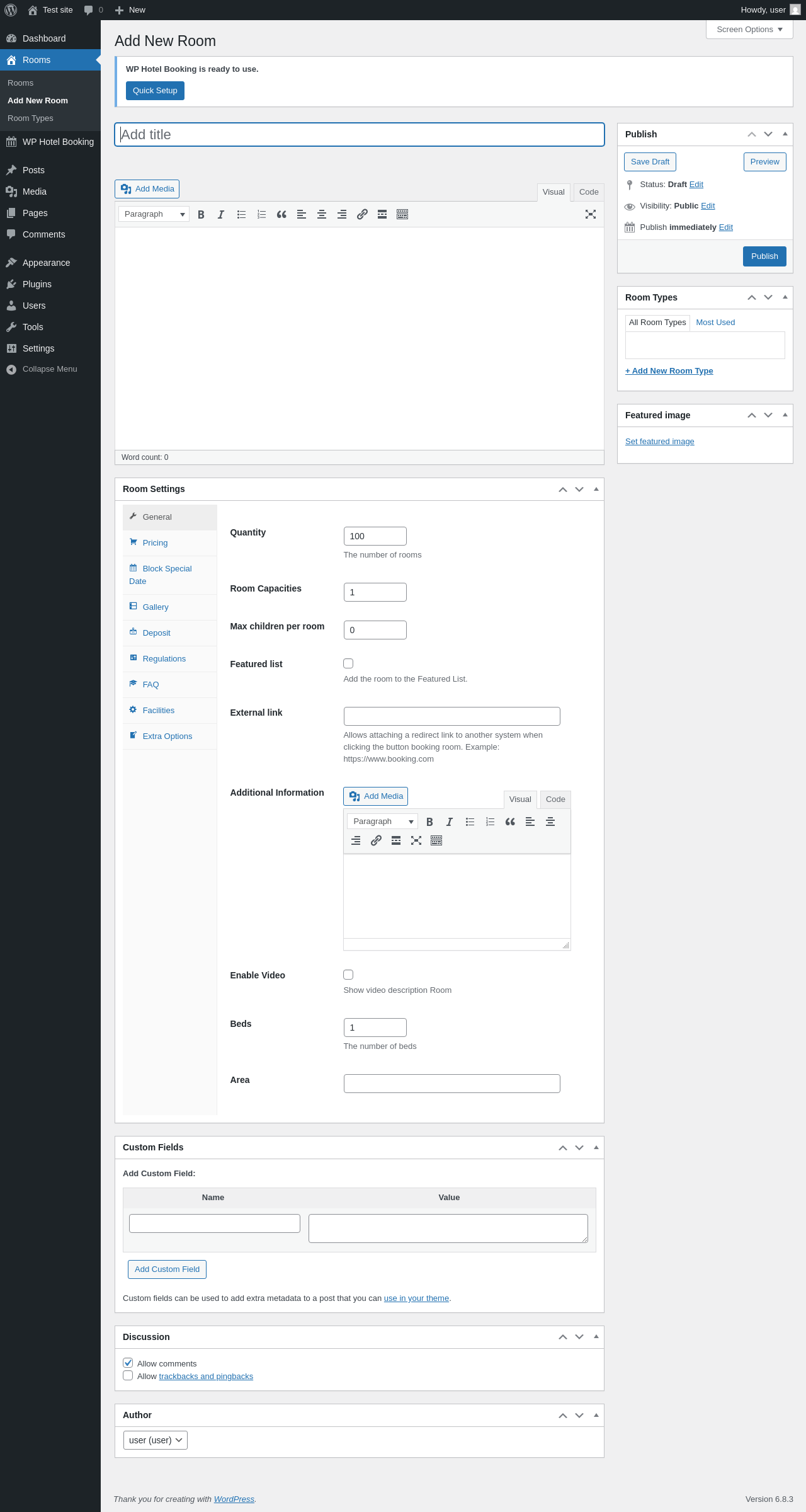Click the Publish button
The width and height of the screenshot is (806, 1512).
tap(764, 256)
